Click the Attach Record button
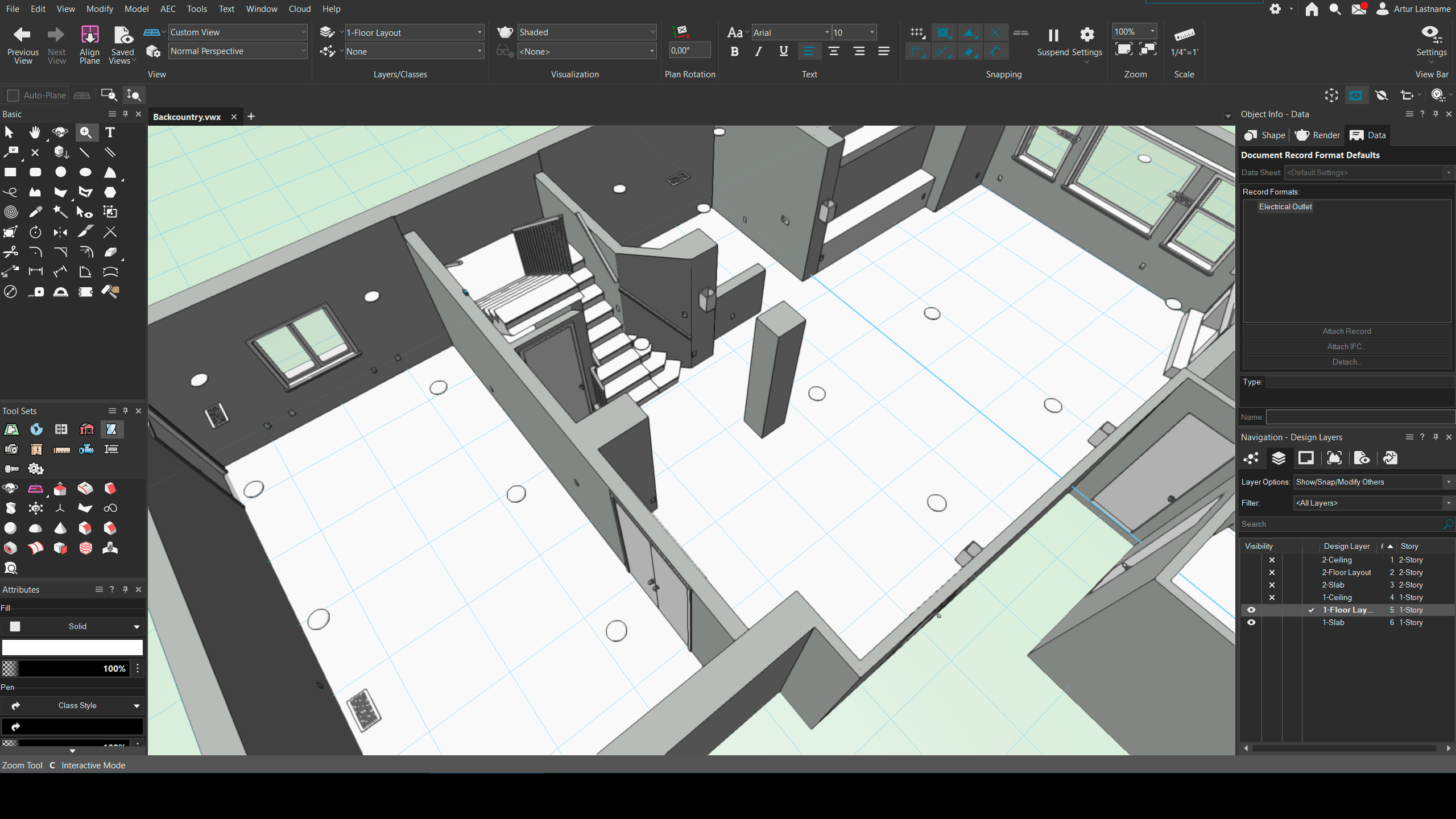1456x819 pixels. coord(1346,332)
